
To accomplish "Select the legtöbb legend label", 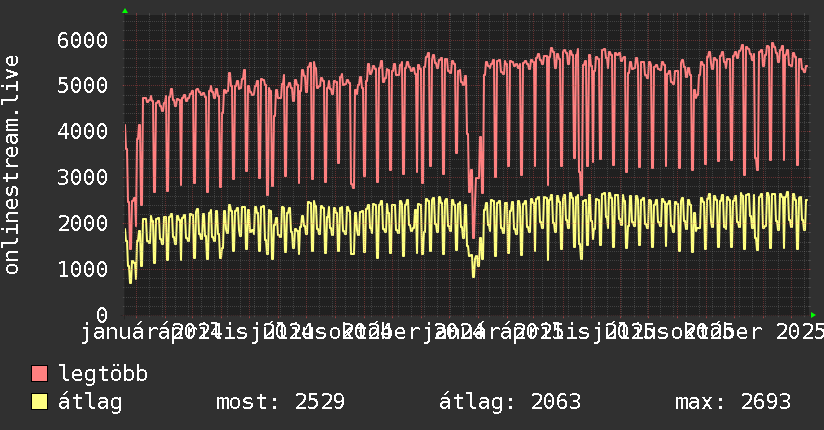I will 103,374.
